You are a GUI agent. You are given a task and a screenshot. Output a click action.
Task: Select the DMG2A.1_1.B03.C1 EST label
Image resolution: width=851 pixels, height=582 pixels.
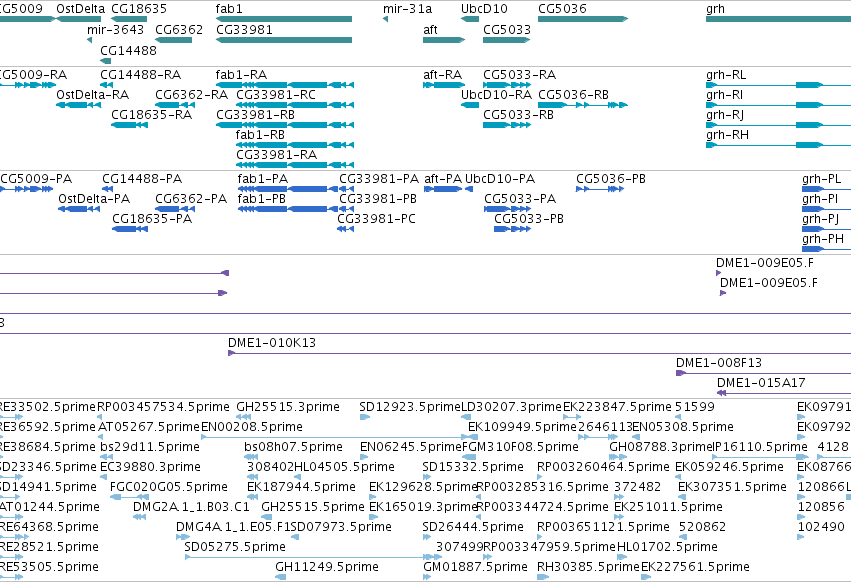click(191, 507)
